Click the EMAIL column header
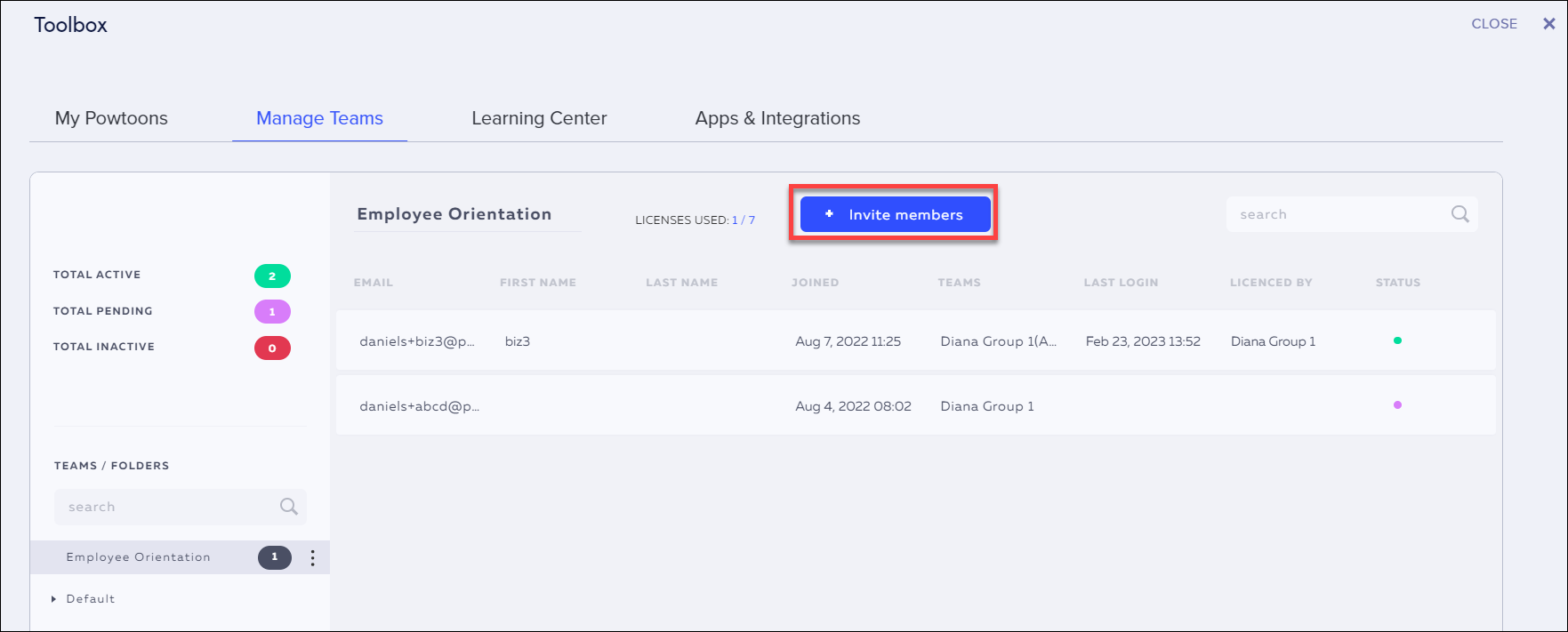The image size is (1568, 632). tap(374, 283)
